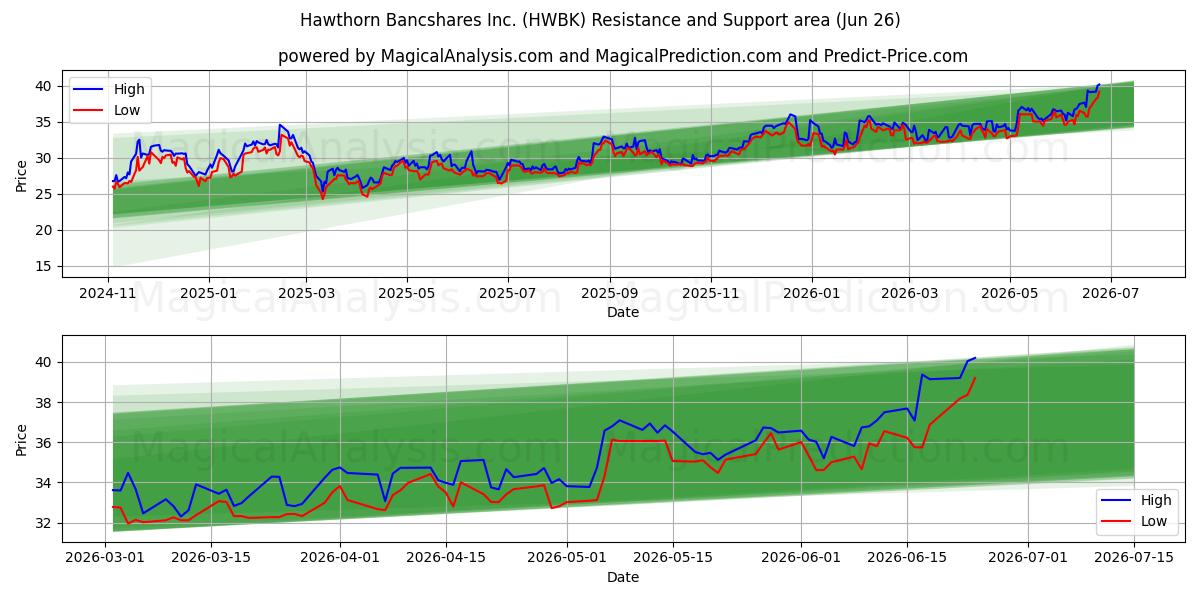Click the '2025-03' x-axis label of top chart
Image resolution: width=1200 pixels, height=600 pixels.
tap(305, 296)
